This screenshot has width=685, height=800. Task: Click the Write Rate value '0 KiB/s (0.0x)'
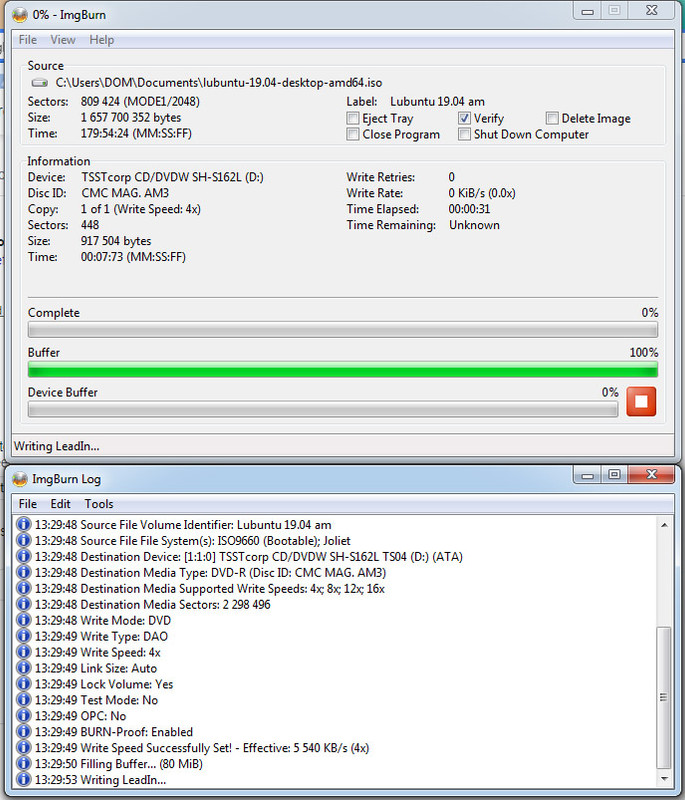tap(482, 193)
